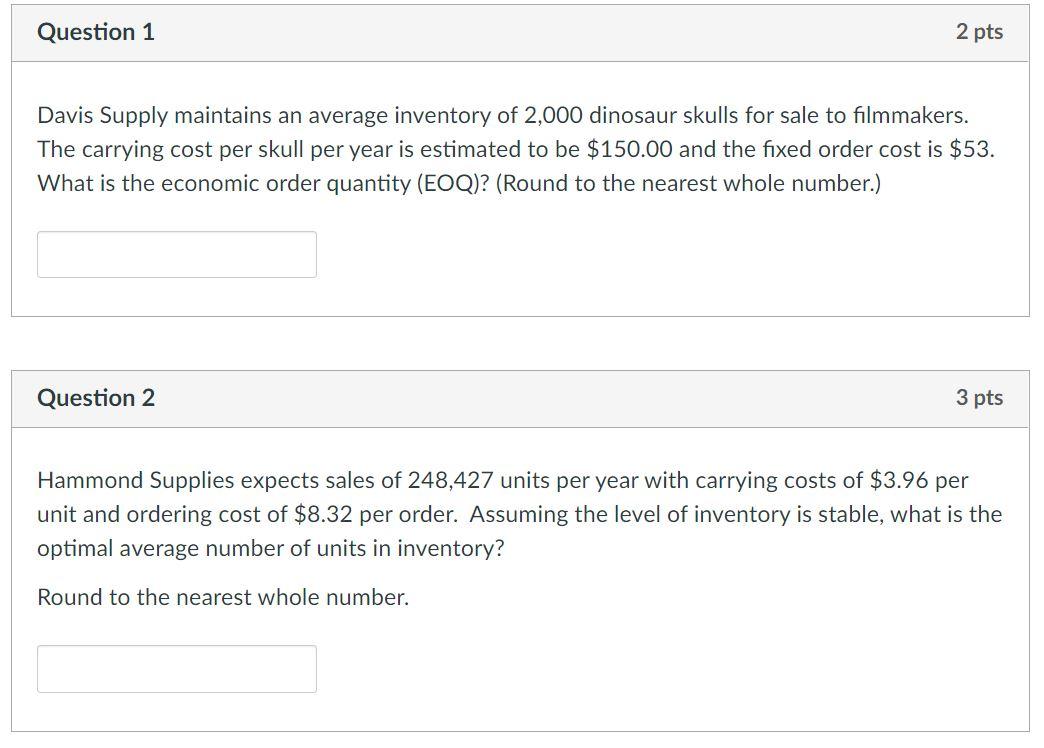Image resolution: width=1044 pixels, height=748 pixels.
Task: Click the Question 1 answer input field
Action: coord(176,255)
